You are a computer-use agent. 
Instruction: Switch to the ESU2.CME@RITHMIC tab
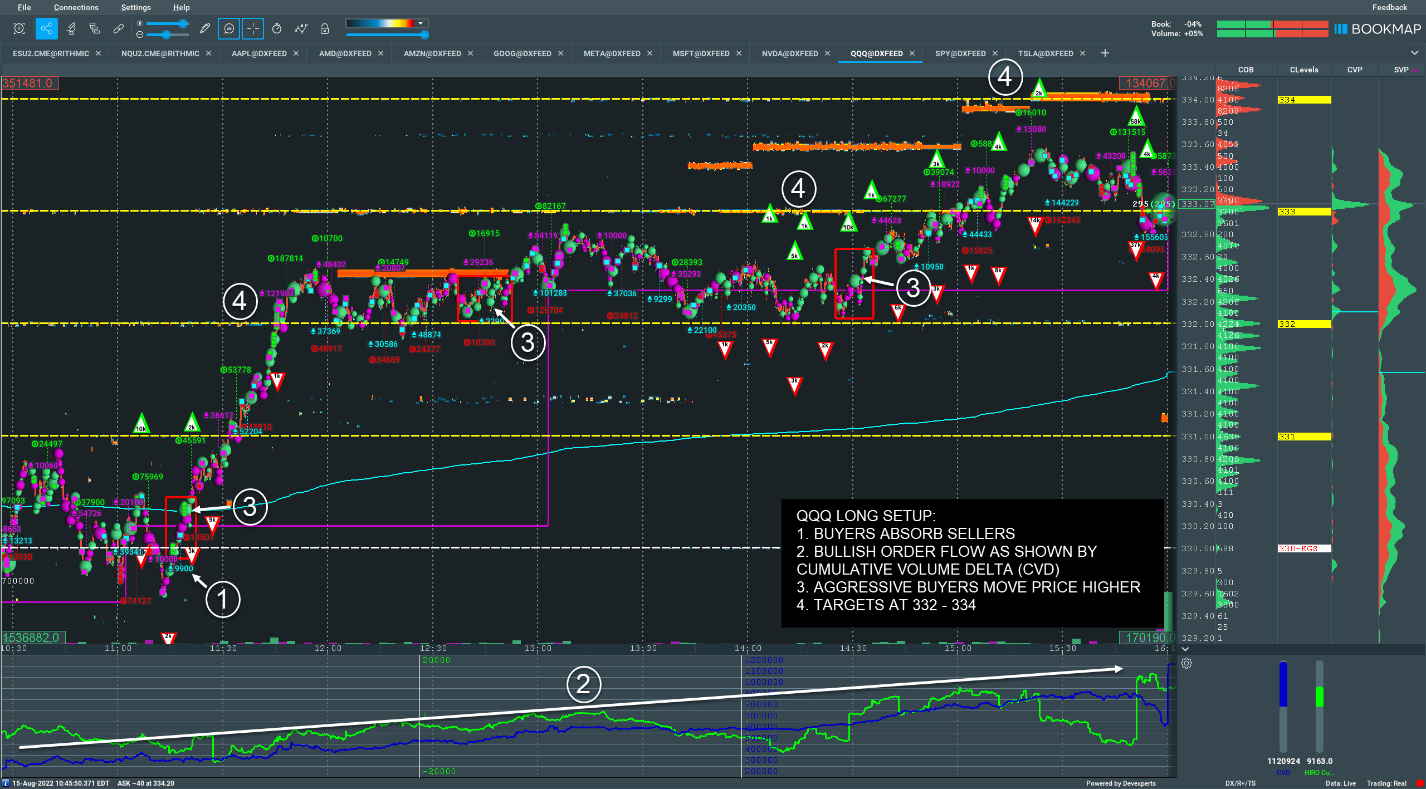click(x=50, y=53)
